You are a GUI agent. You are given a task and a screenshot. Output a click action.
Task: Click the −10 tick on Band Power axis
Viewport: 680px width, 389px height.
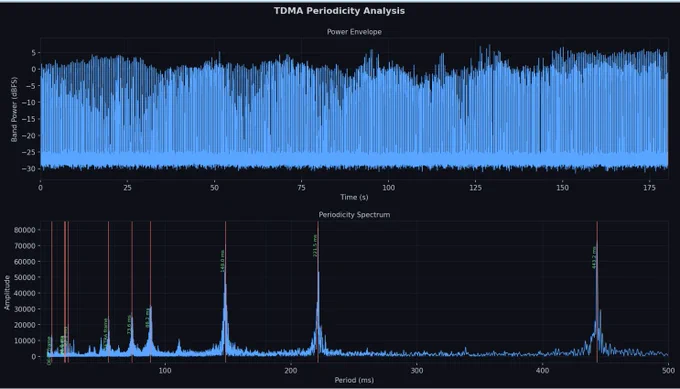click(28, 102)
